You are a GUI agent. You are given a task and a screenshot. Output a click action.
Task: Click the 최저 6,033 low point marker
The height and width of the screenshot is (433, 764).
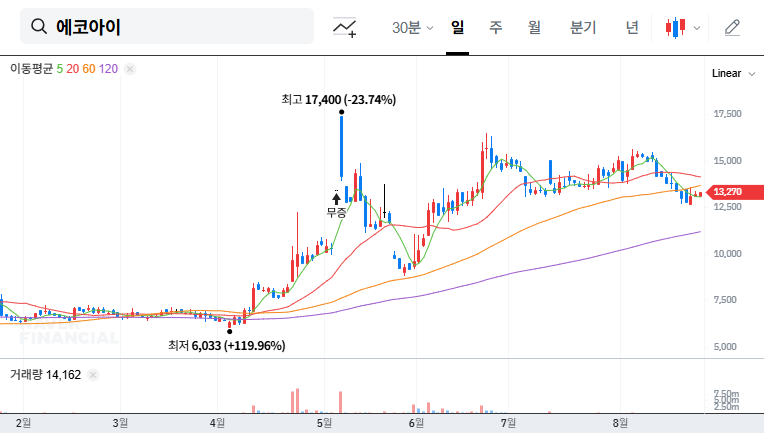pos(229,332)
